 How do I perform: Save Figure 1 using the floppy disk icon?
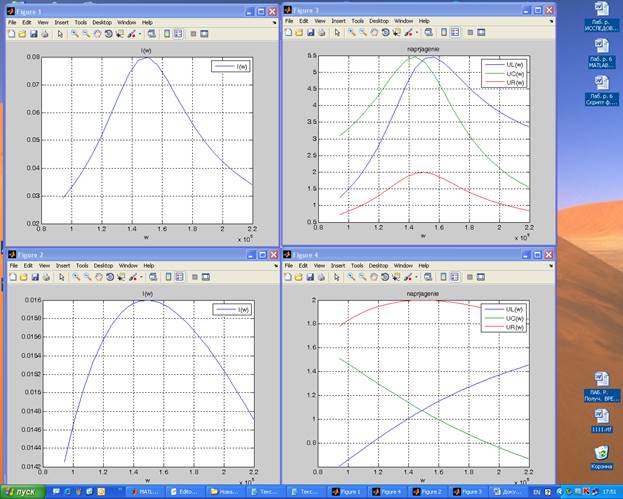[x=34, y=34]
